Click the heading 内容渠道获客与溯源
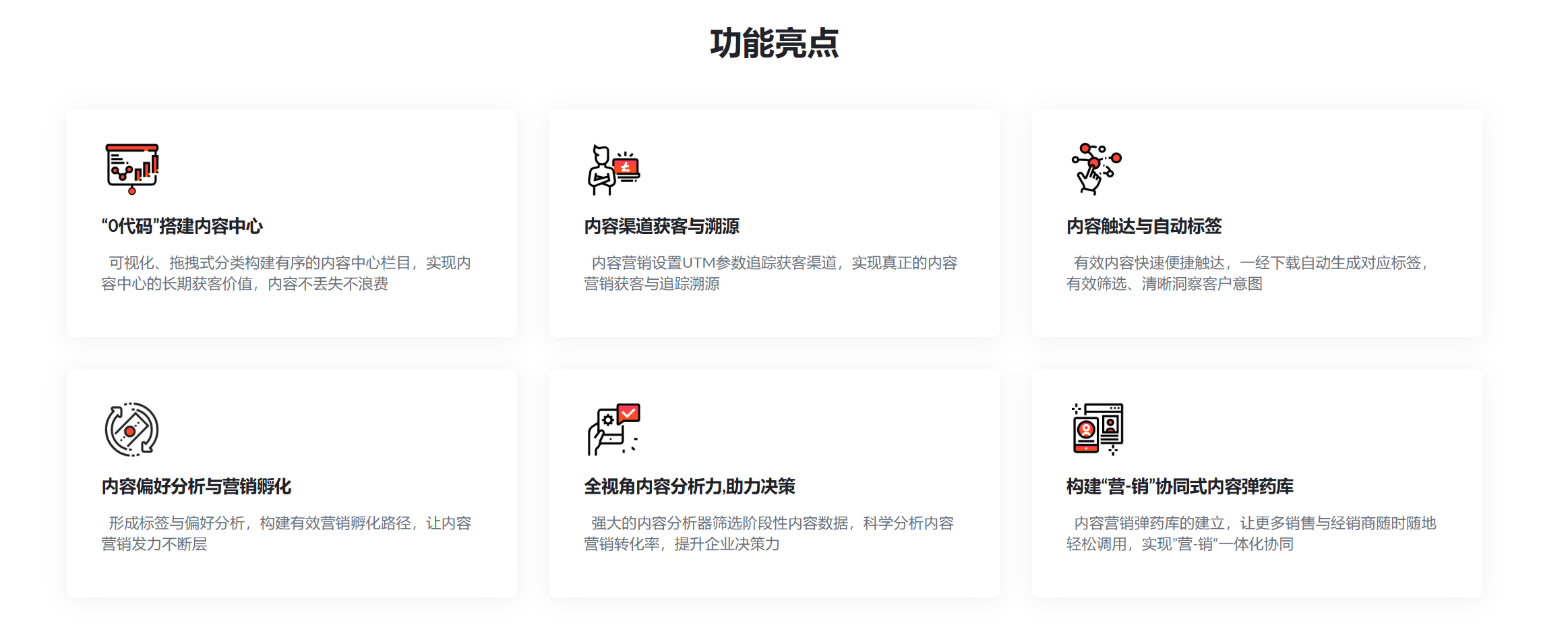 [661, 227]
